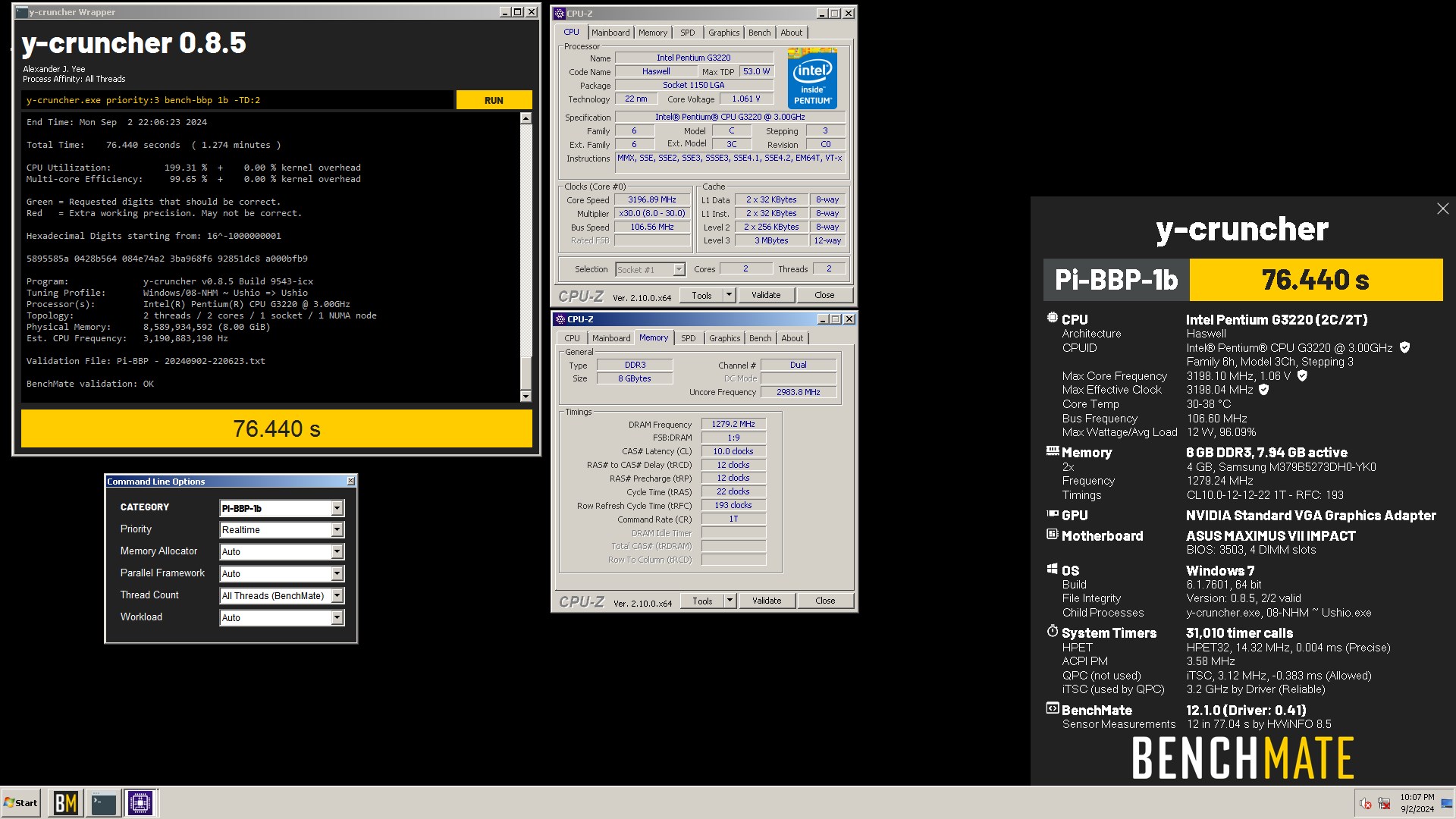Screen dimensions: 1456x819
Task: Open the console window taskbar icon
Action: point(103,803)
